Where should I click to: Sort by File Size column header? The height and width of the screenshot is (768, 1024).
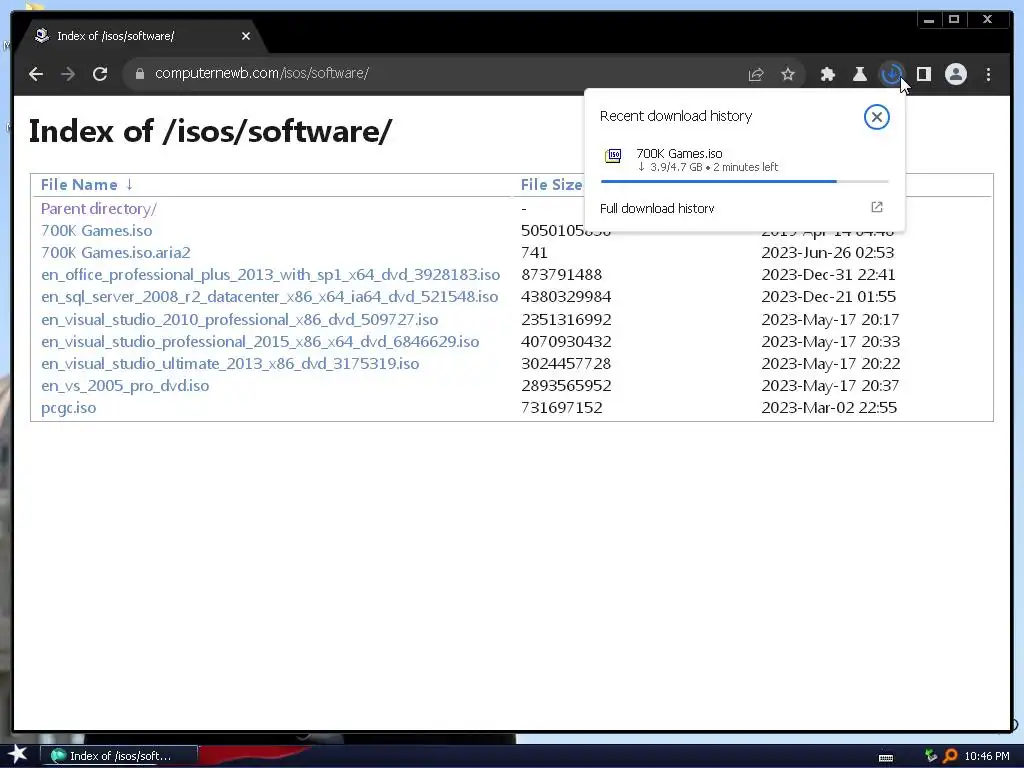pyautogui.click(x=551, y=185)
